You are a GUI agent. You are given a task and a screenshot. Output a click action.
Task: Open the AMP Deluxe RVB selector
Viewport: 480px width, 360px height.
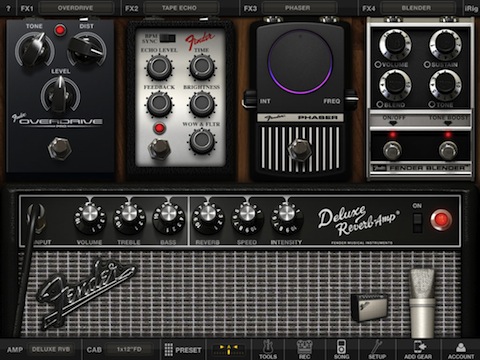[x=51, y=349]
